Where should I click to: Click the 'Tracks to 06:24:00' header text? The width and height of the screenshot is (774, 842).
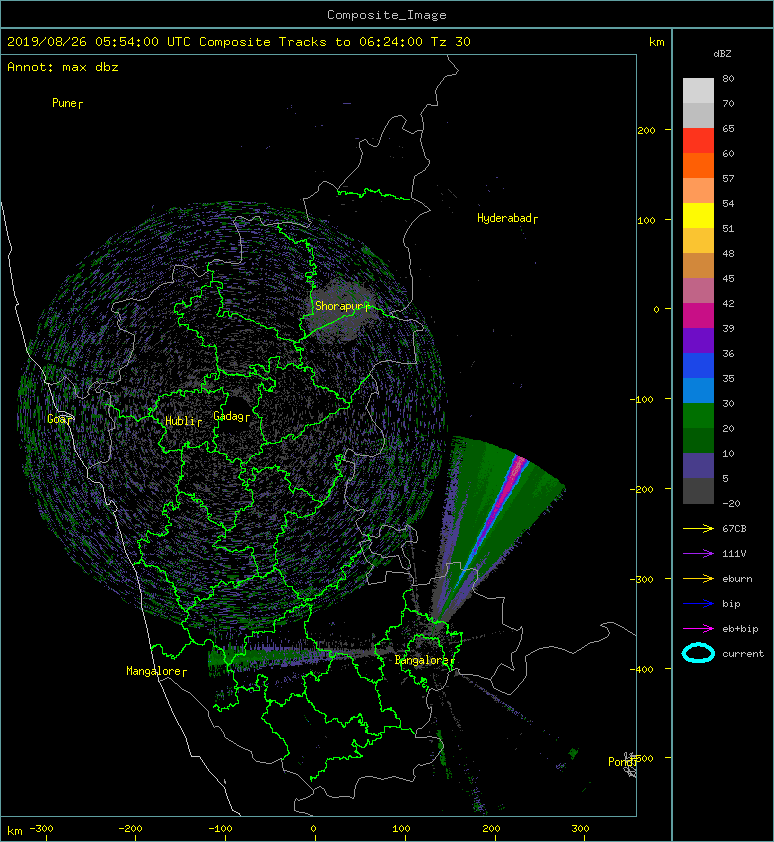351,42
